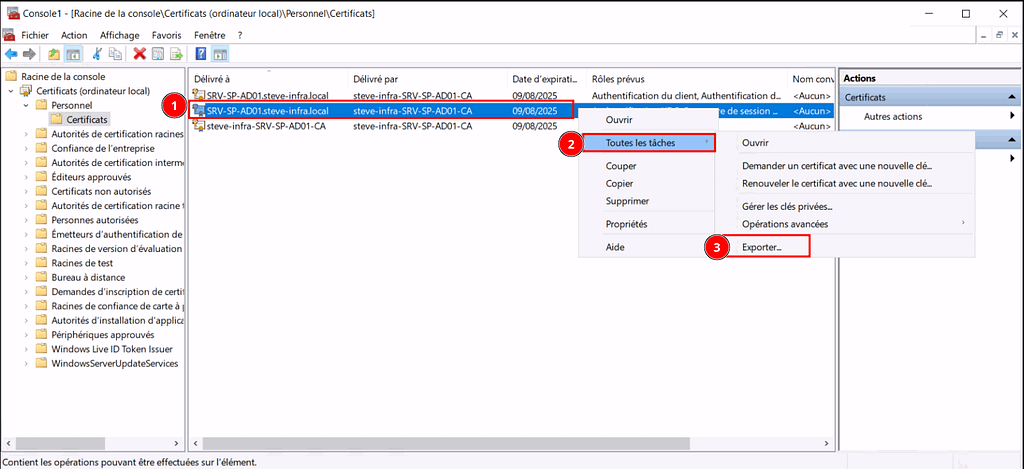Screen dimensions: 1024x469
Task: Collapse the Personnel folder node
Action: click(x=26, y=105)
